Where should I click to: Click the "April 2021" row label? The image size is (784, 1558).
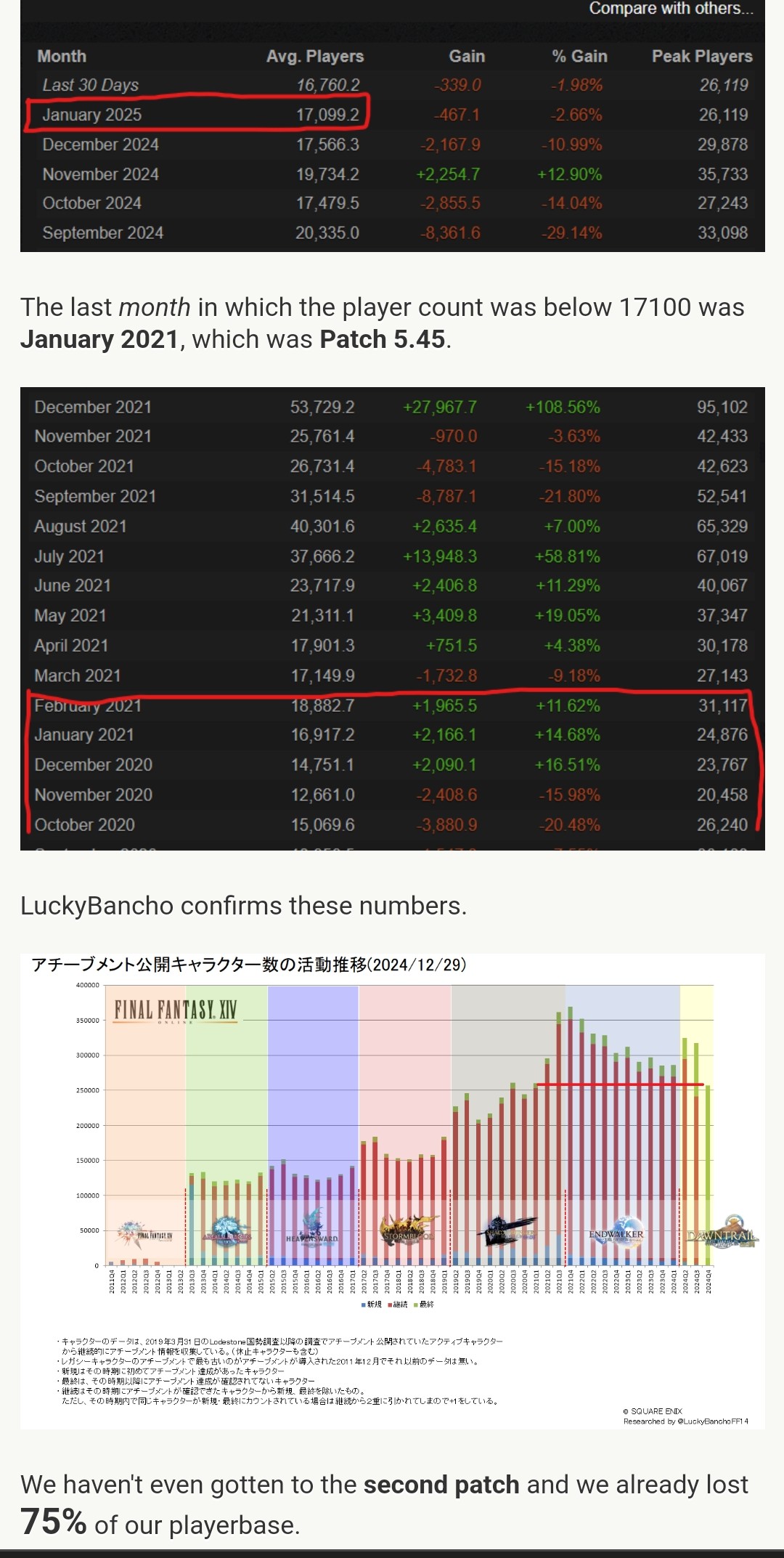pyautogui.click(x=71, y=646)
